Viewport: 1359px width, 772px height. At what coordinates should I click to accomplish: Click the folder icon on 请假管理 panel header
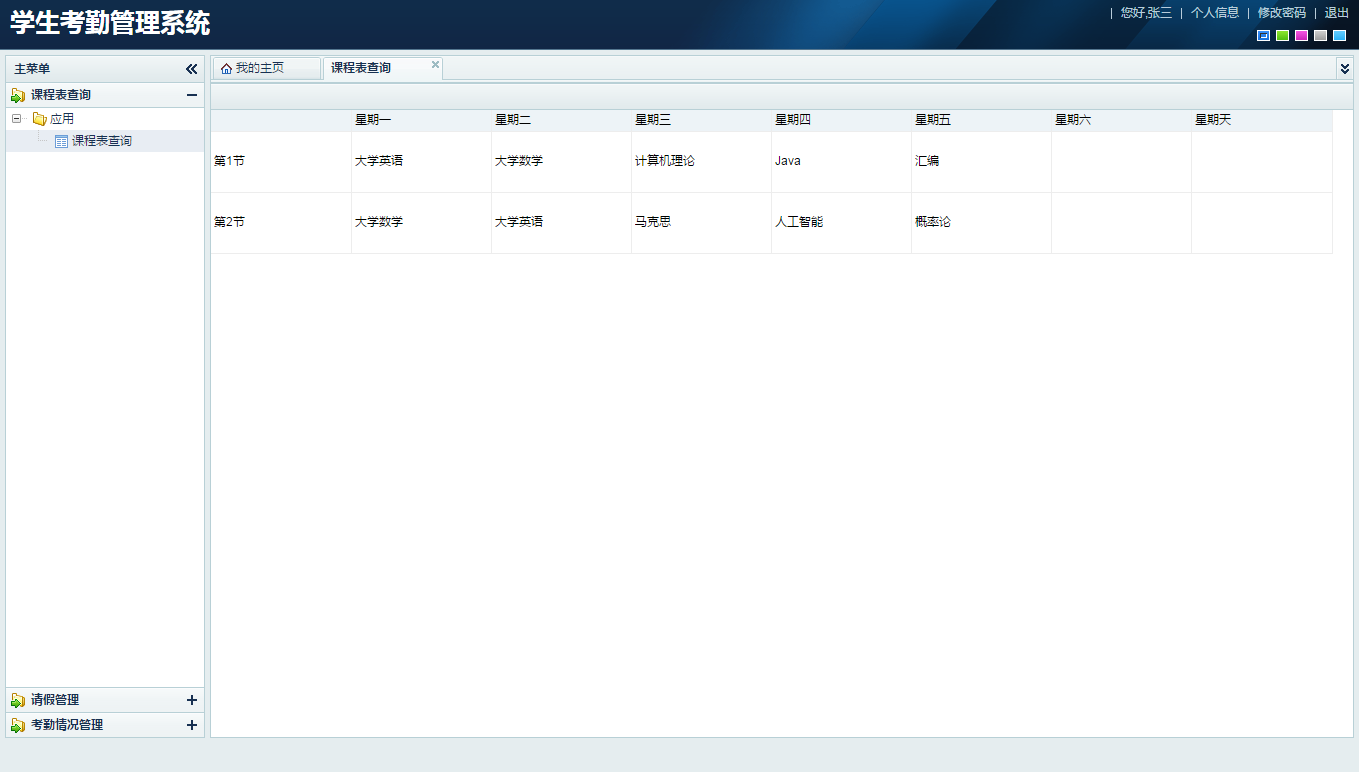pos(16,700)
